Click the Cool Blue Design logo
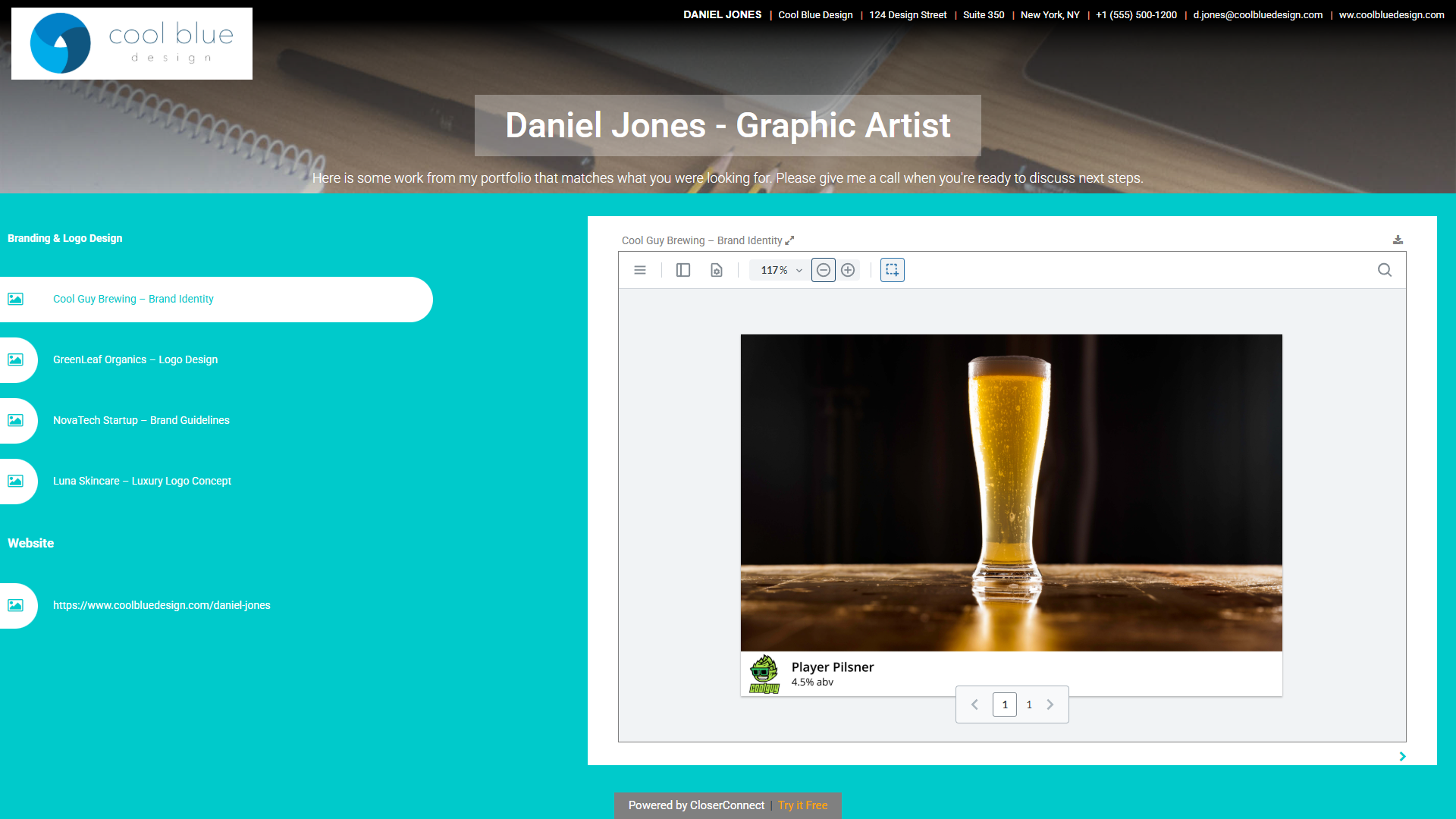The height and width of the screenshot is (819, 1456). [x=132, y=43]
